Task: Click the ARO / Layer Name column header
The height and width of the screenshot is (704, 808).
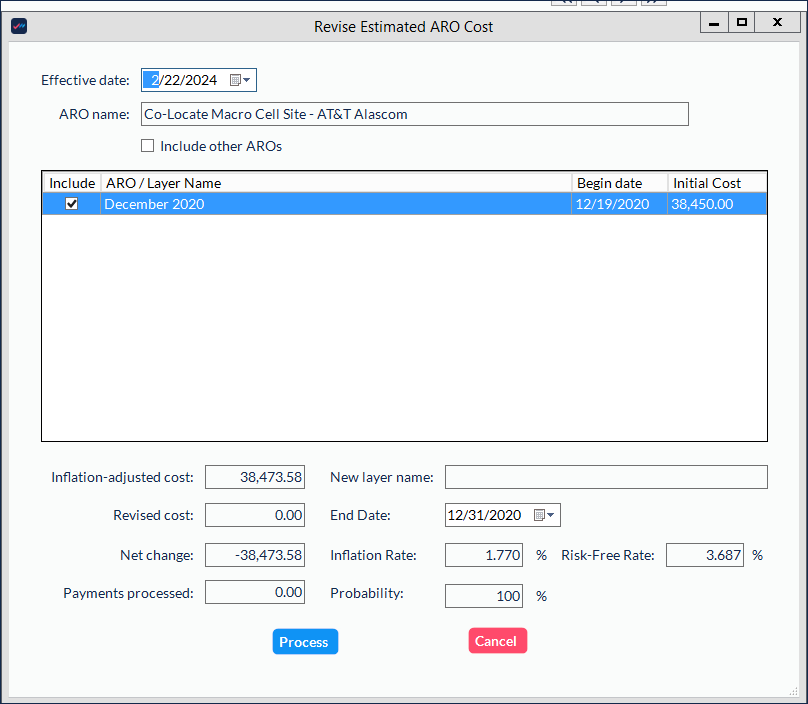Action: click(336, 183)
